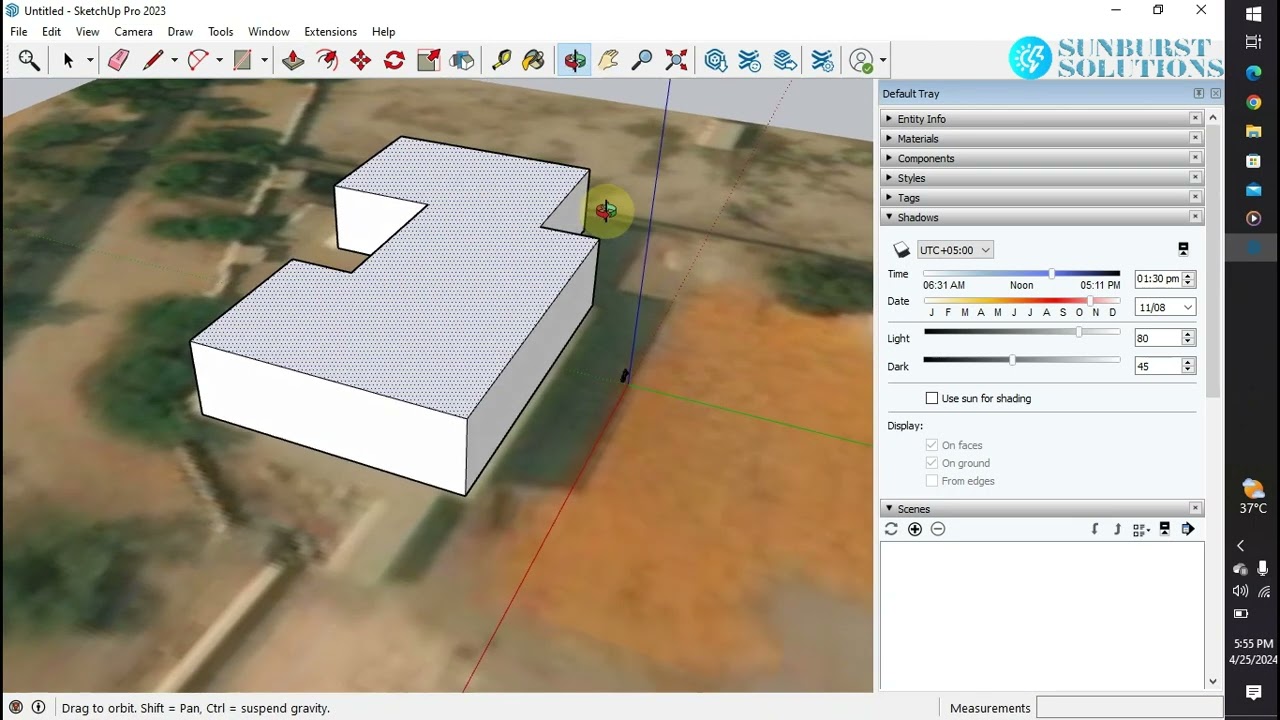This screenshot has height=720, width=1280.
Task: Move scene up arrow icon
Action: tap(1117, 529)
